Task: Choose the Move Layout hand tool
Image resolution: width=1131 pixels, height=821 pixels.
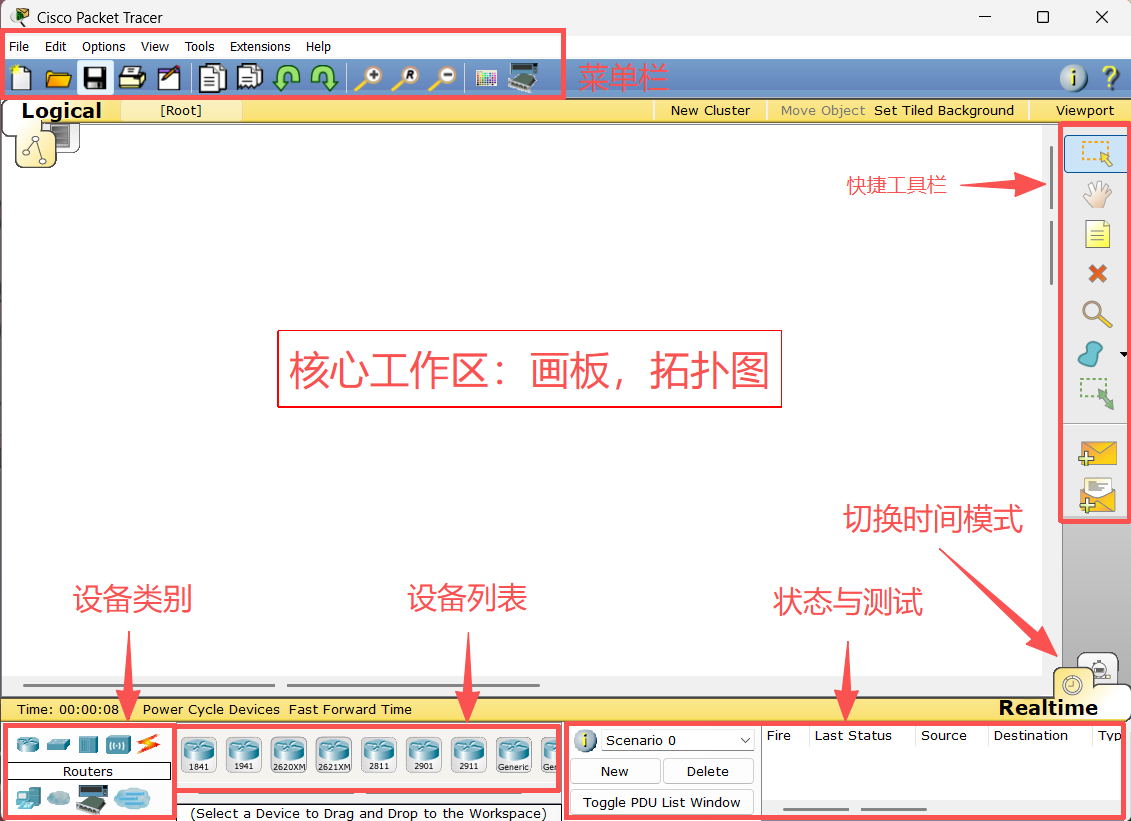Action: (x=1097, y=194)
